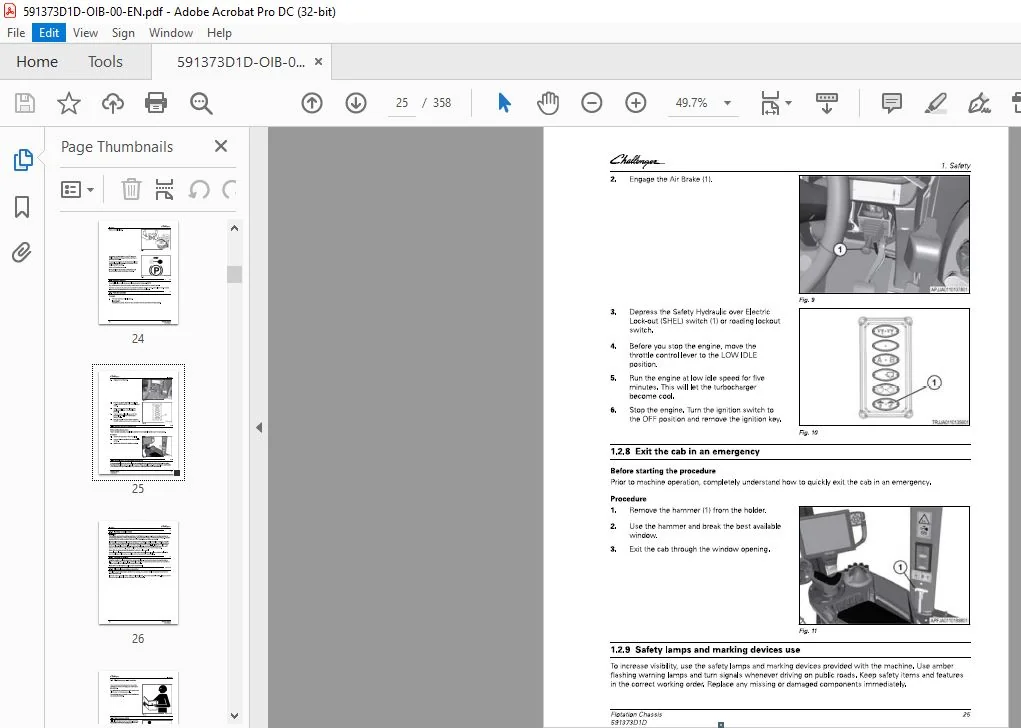Select the page 27 thumbnail below 26
Viewport: 1021px width, 728px height.
pos(138,697)
